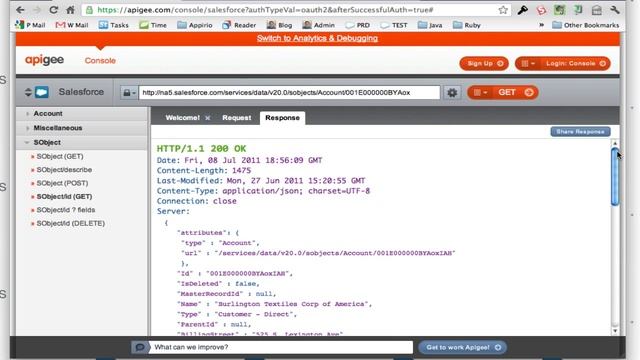Select the Response tab

[282, 118]
